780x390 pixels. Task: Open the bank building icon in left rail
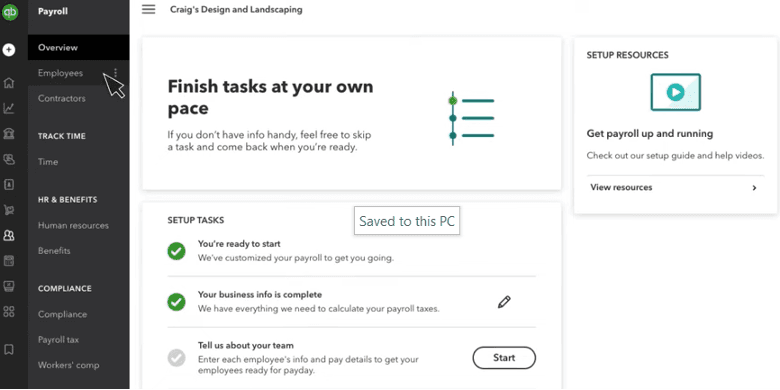pyautogui.click(x=9, y=134)
